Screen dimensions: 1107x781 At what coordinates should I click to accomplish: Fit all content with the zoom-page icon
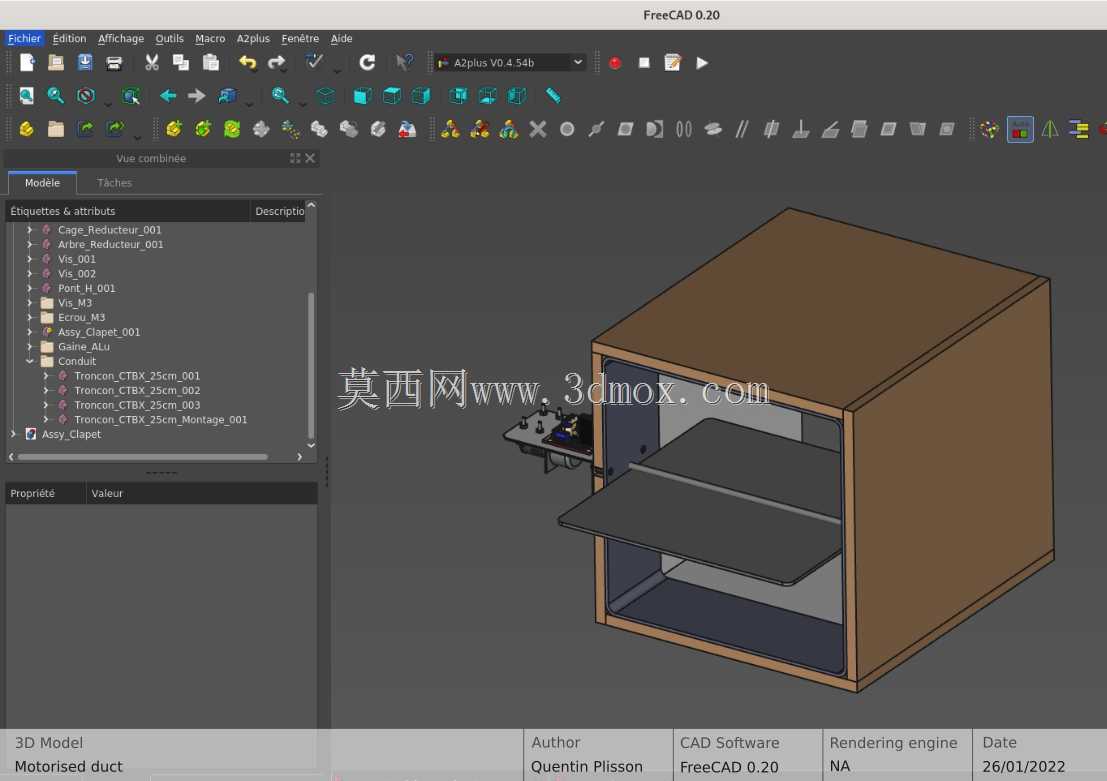pos(27,95)
